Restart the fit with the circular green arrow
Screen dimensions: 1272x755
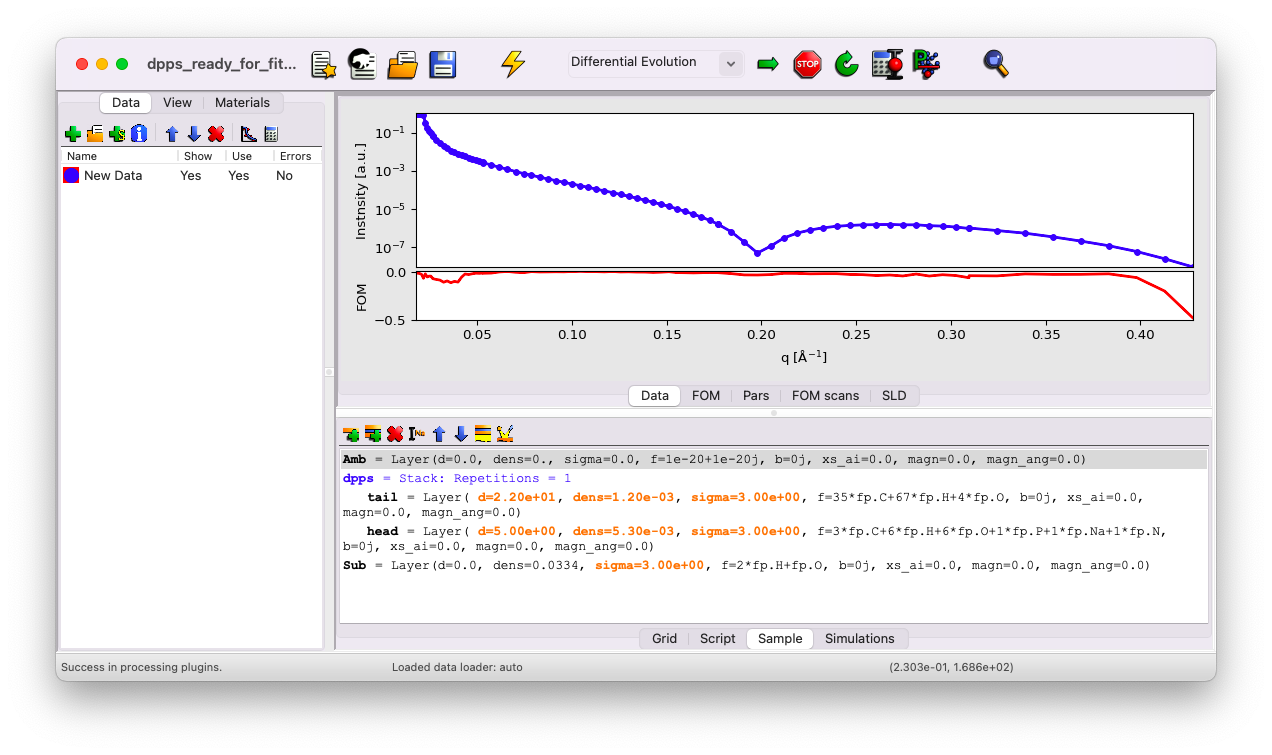point(847,64)
